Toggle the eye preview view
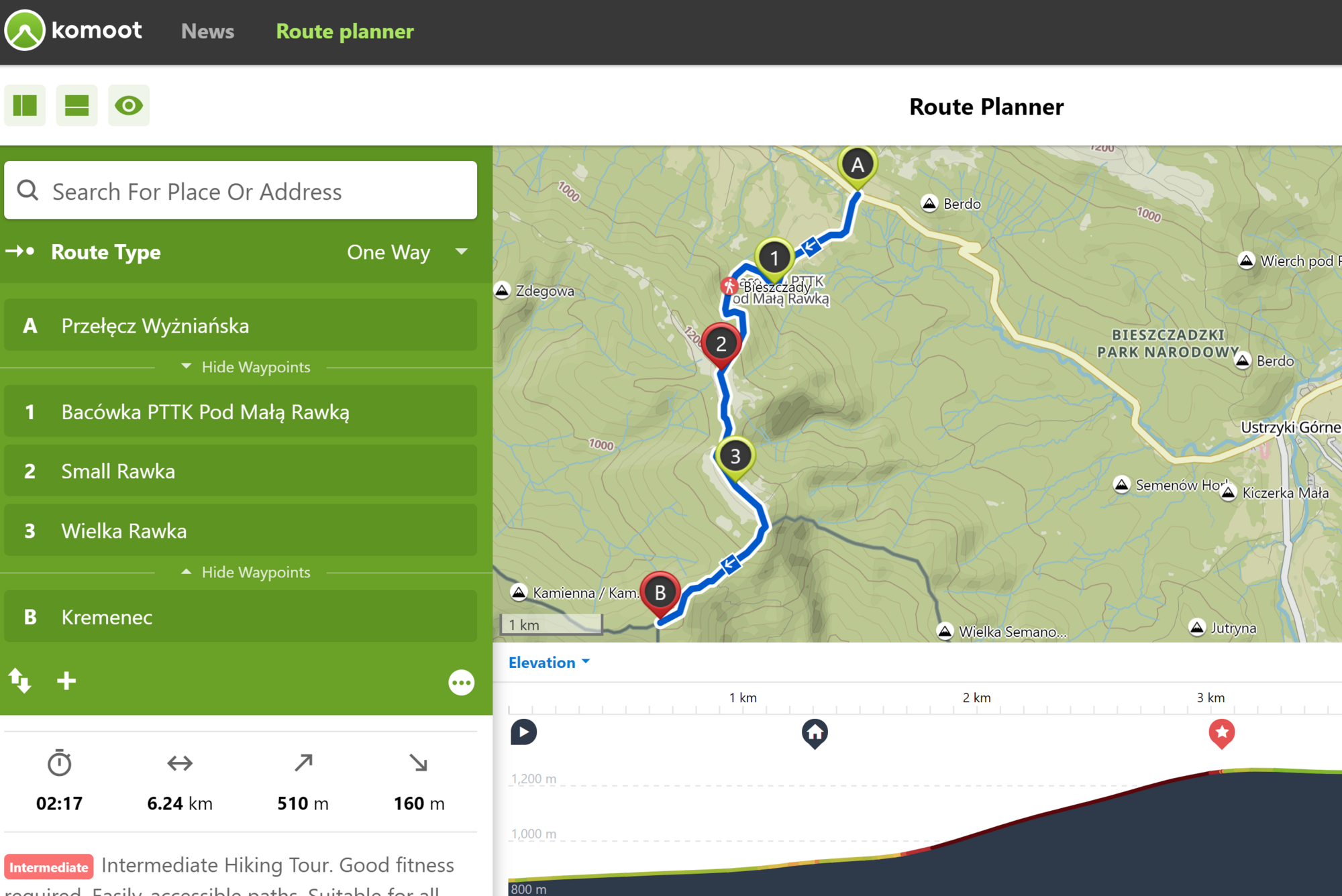The image size is (1342, 896). tap(129, 105)
